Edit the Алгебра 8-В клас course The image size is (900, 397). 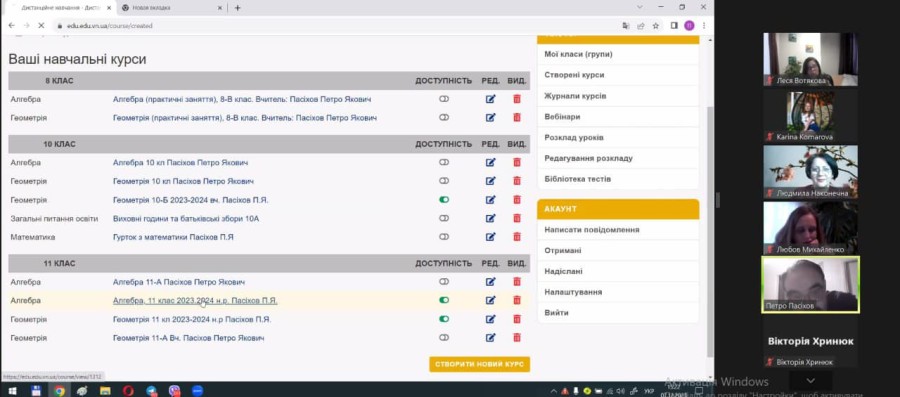[490, 99]
